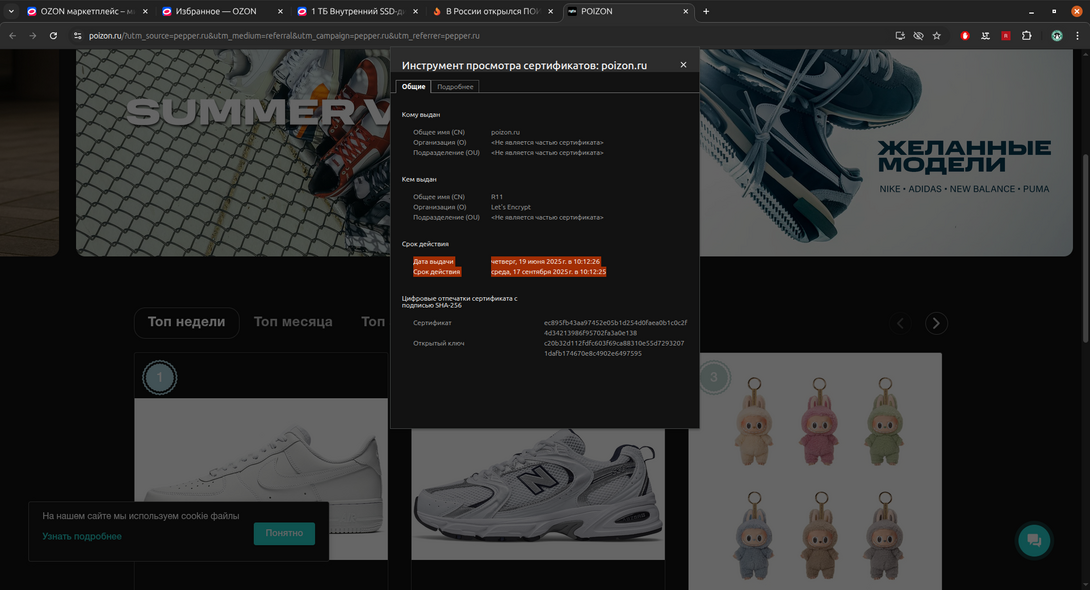Click the rank 3 badge on plush toys
The width and height of the screenshot is (1090, 590).
[x=713, y=377]
